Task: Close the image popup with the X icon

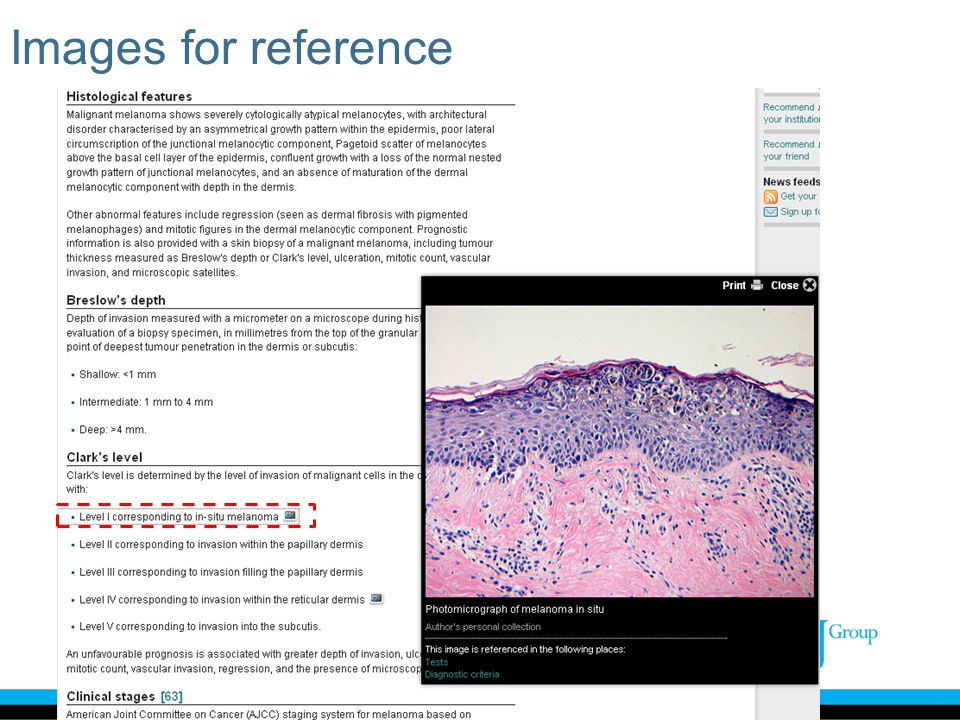Action: (x=809, y=285)
